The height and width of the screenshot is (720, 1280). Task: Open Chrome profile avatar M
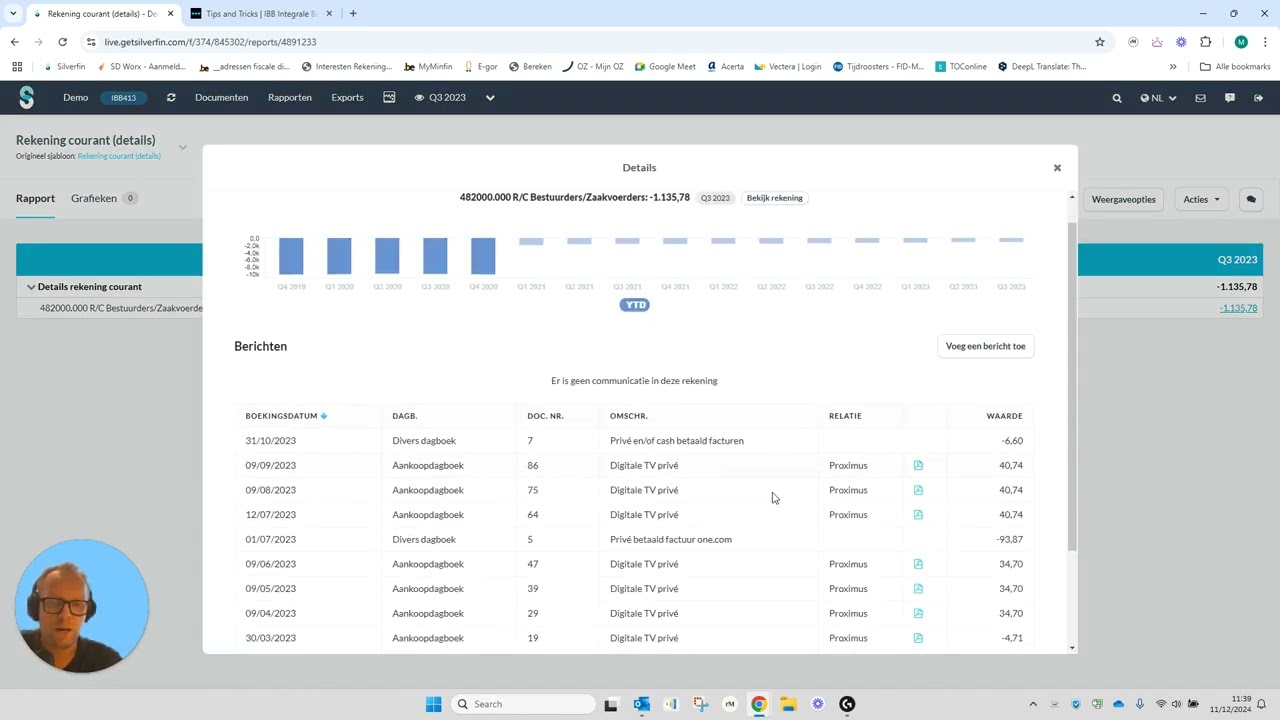[1241, 42]
